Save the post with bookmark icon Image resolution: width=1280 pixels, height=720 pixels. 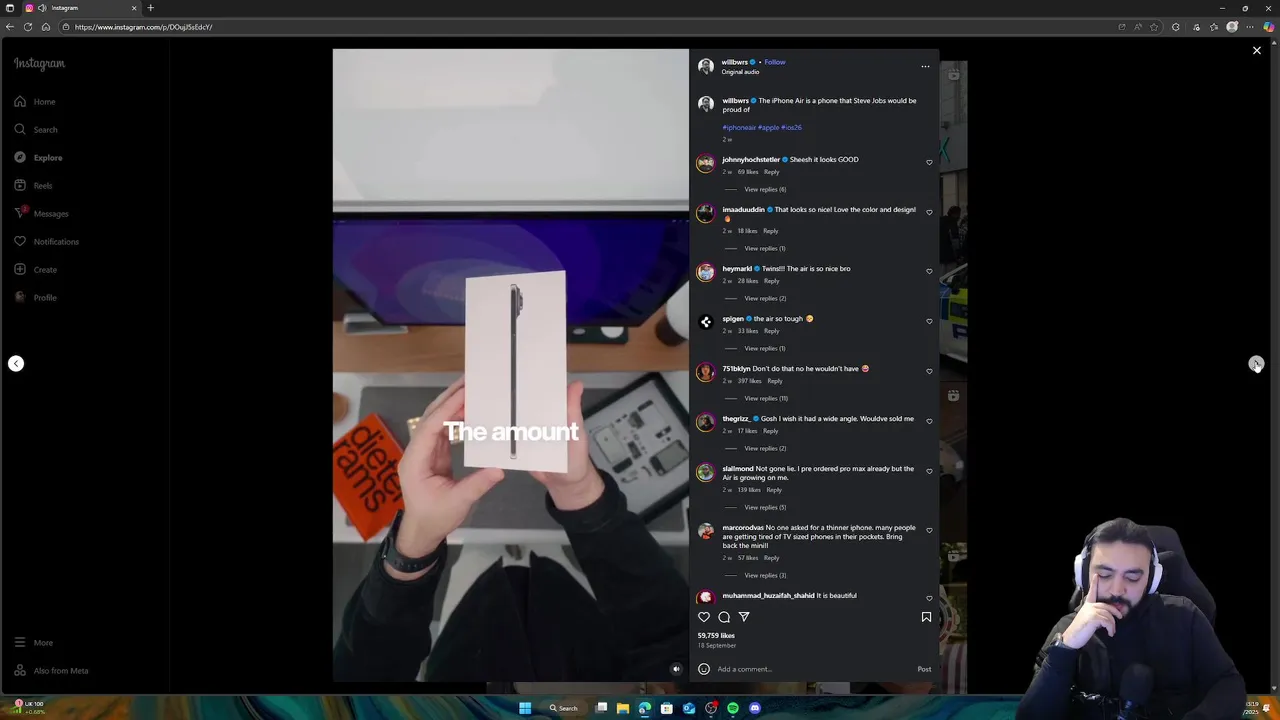coord(926,617)
